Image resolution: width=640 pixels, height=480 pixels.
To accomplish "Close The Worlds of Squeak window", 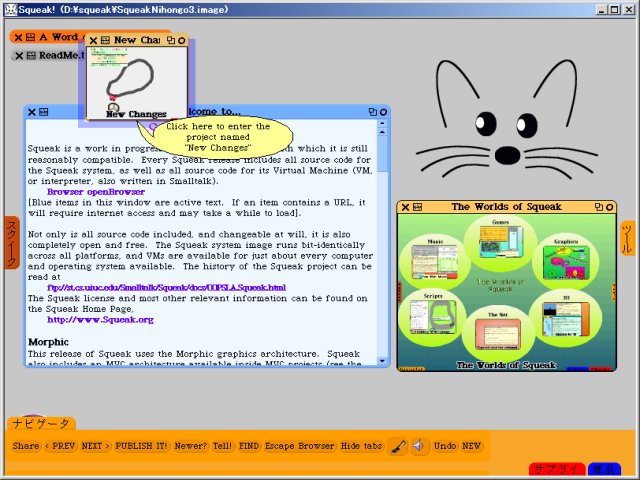I will pos(405,207).
